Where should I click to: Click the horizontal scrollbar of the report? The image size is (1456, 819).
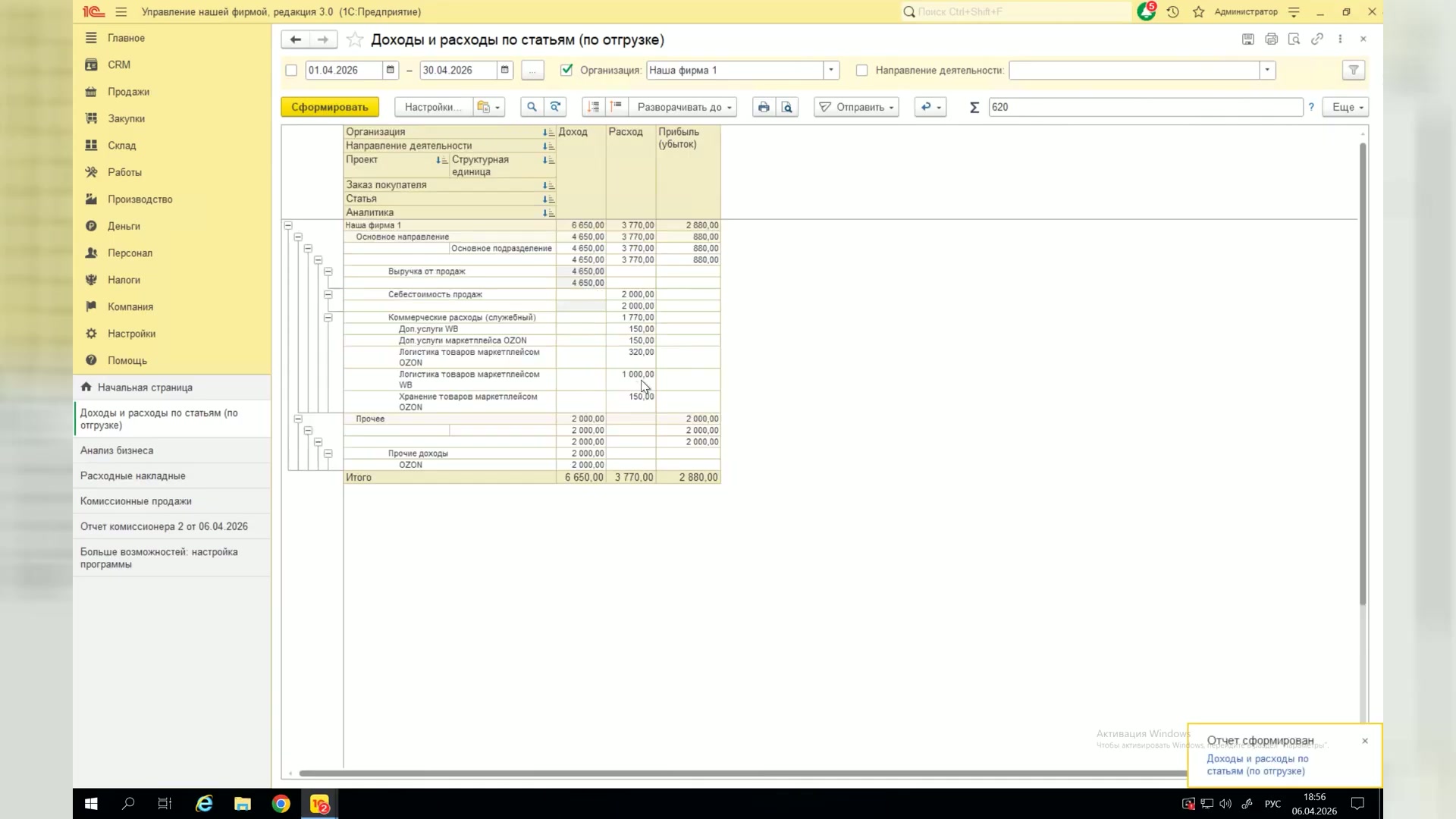click(743, 773)
